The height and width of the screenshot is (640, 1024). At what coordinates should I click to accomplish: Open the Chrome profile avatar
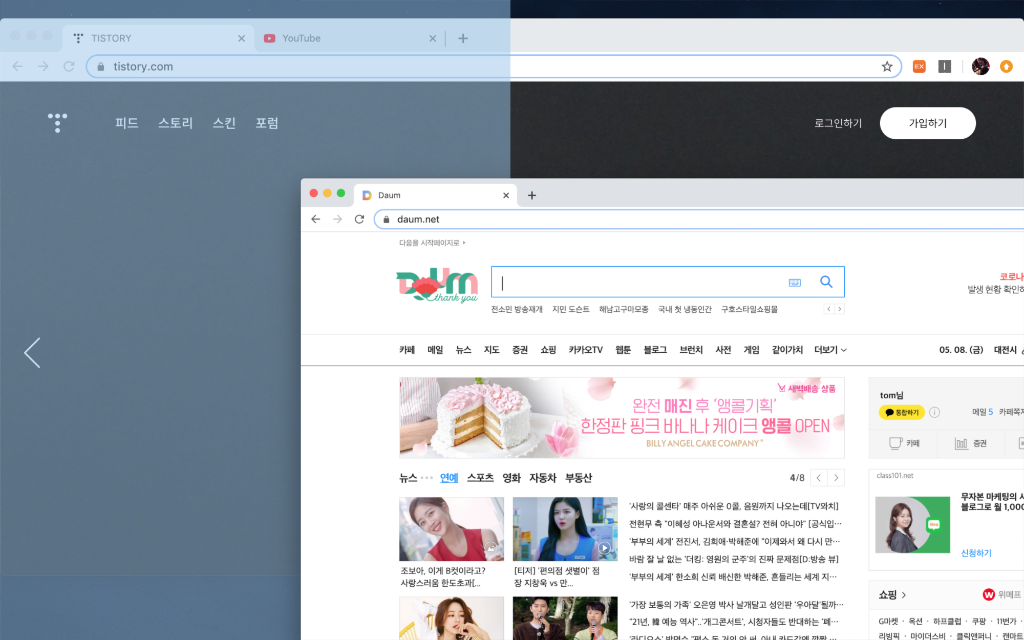(x=980, y=66)
